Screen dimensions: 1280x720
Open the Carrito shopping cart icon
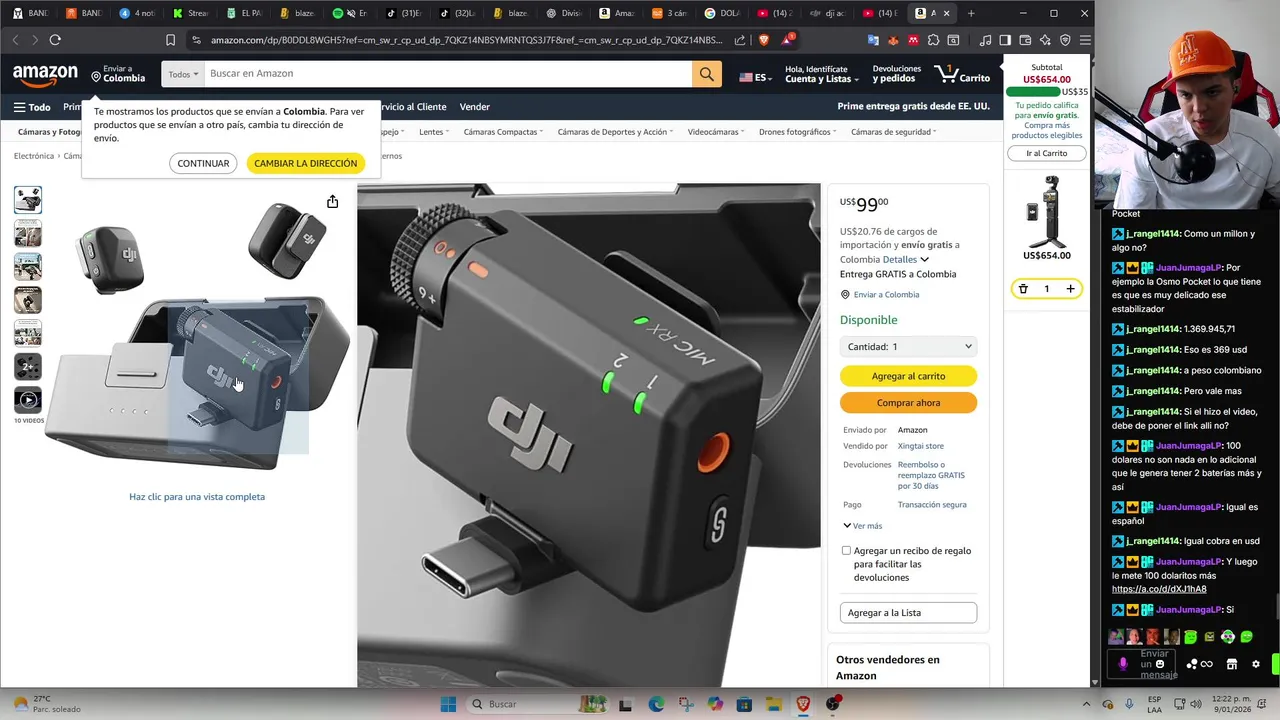point(962,74)
